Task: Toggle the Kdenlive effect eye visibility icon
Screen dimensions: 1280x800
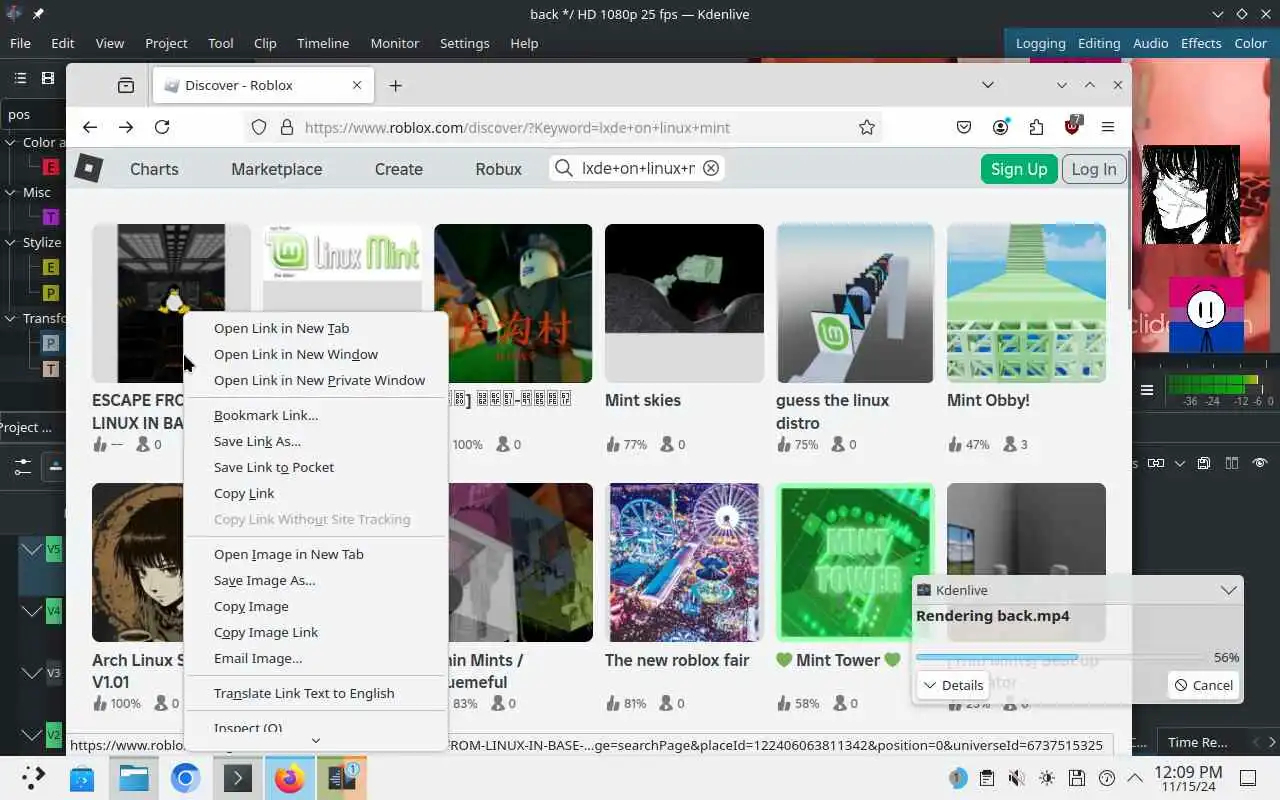Action: pyautogui.click(x=1260, y=463)
